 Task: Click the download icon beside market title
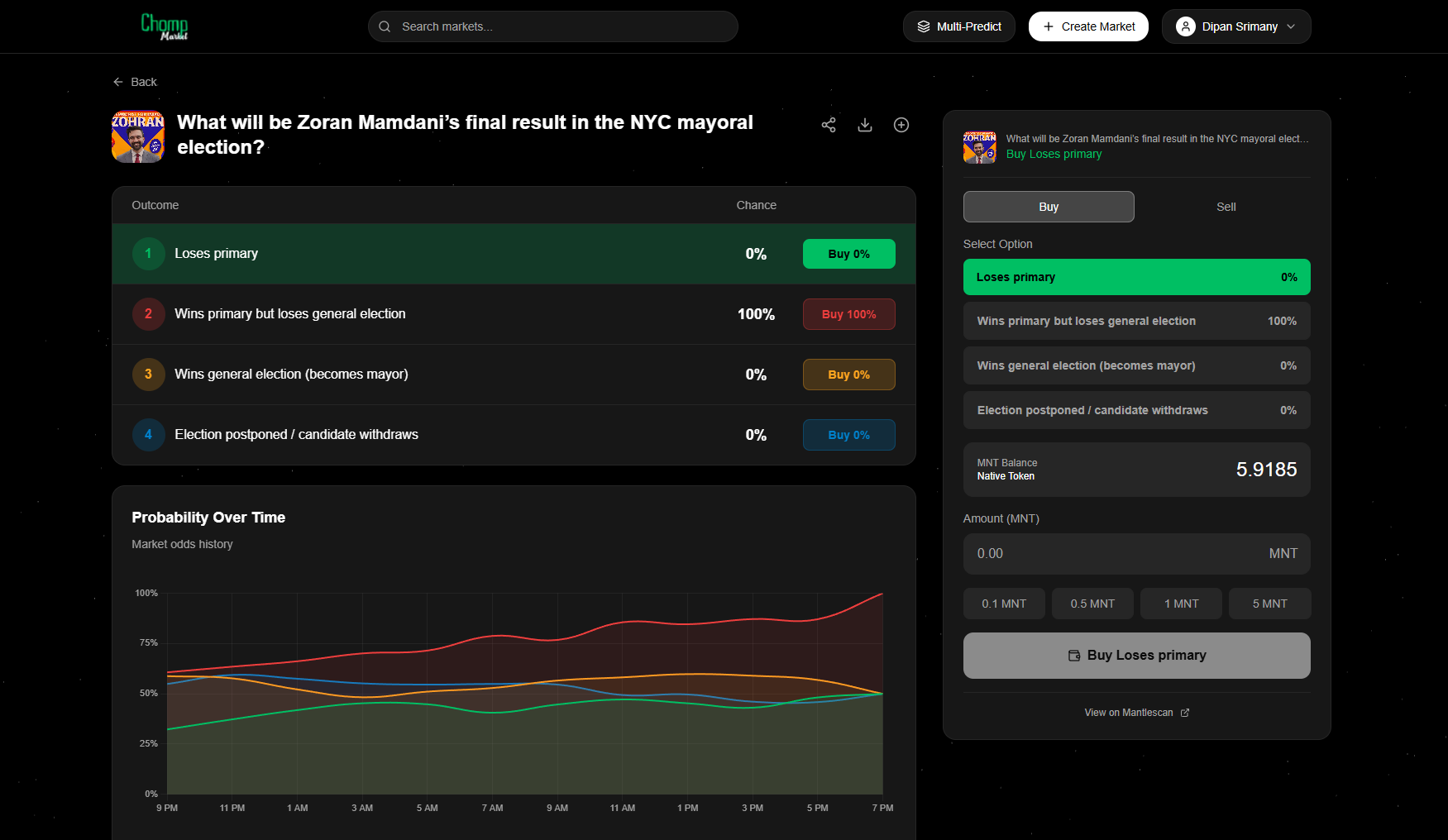865,125
